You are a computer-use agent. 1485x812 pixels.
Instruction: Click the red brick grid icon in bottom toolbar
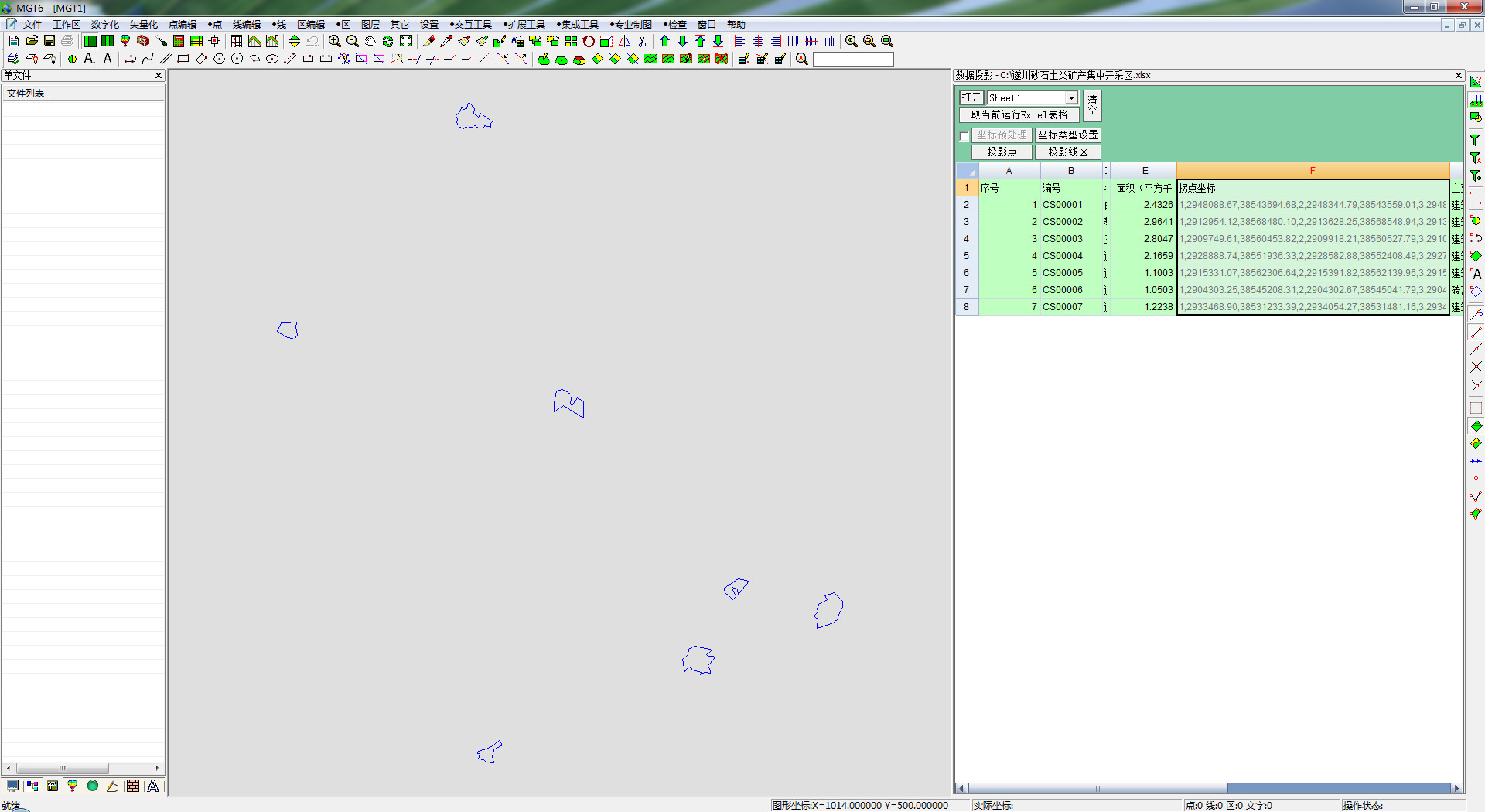coord(133,786)
